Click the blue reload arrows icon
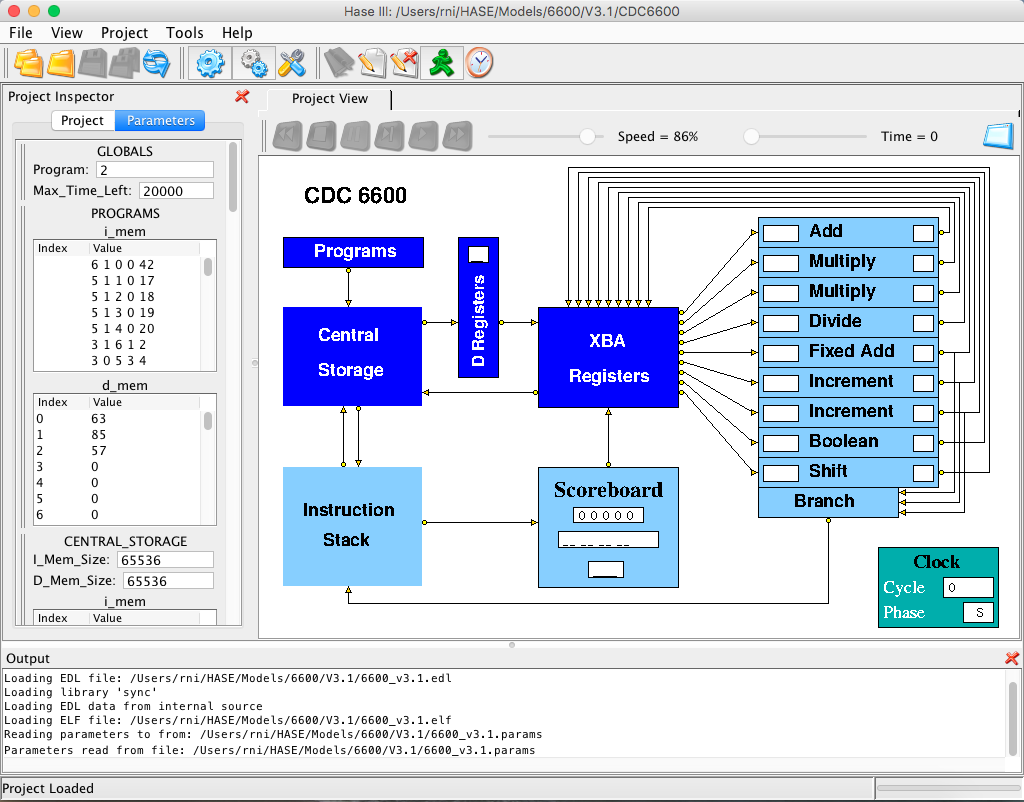This screenshot has width=1024, height=802. point(156,63)
